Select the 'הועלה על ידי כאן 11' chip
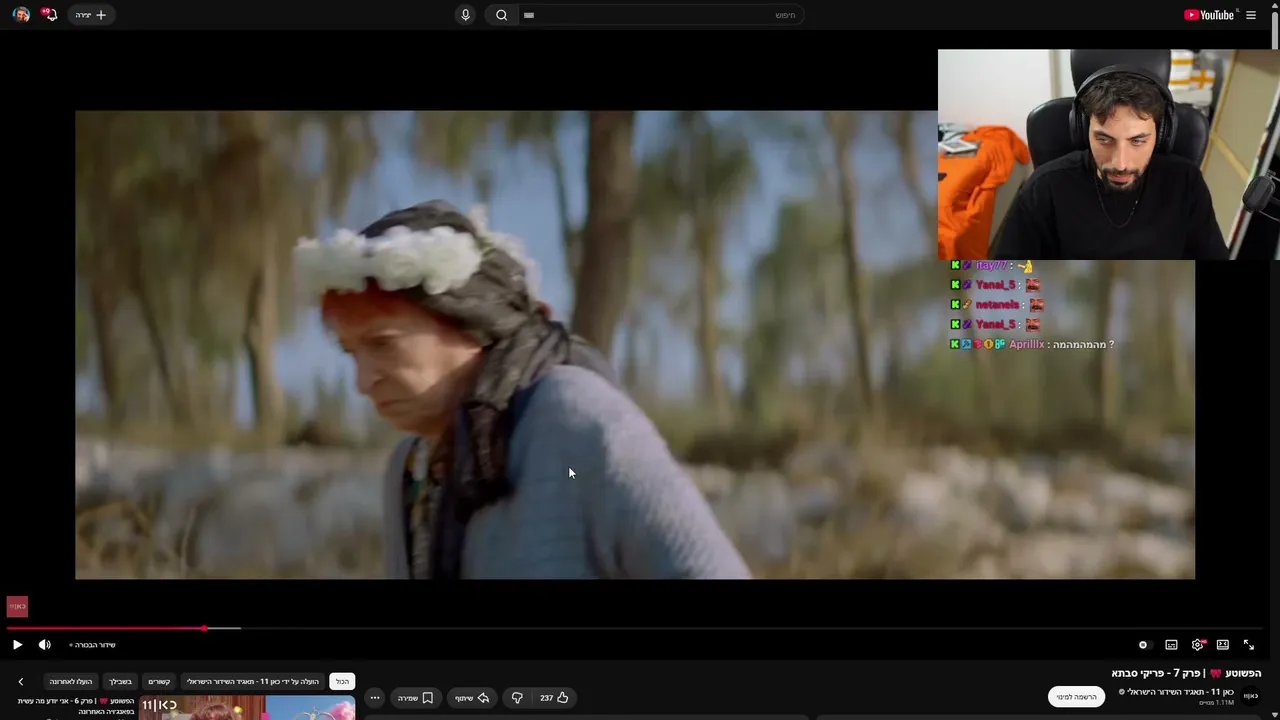Image resolution: width=1280 pixels, height=720 pixels. 253,682
